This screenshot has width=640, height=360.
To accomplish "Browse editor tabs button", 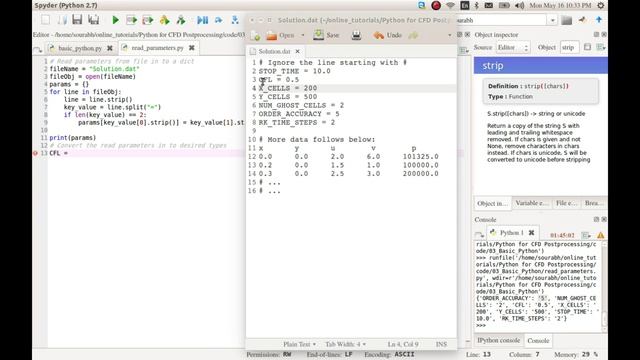I will 38,50.
